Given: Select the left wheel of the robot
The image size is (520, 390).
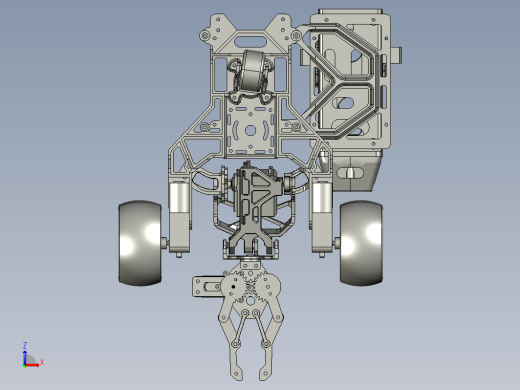Looking at the screenshot, I should point(140,243).
